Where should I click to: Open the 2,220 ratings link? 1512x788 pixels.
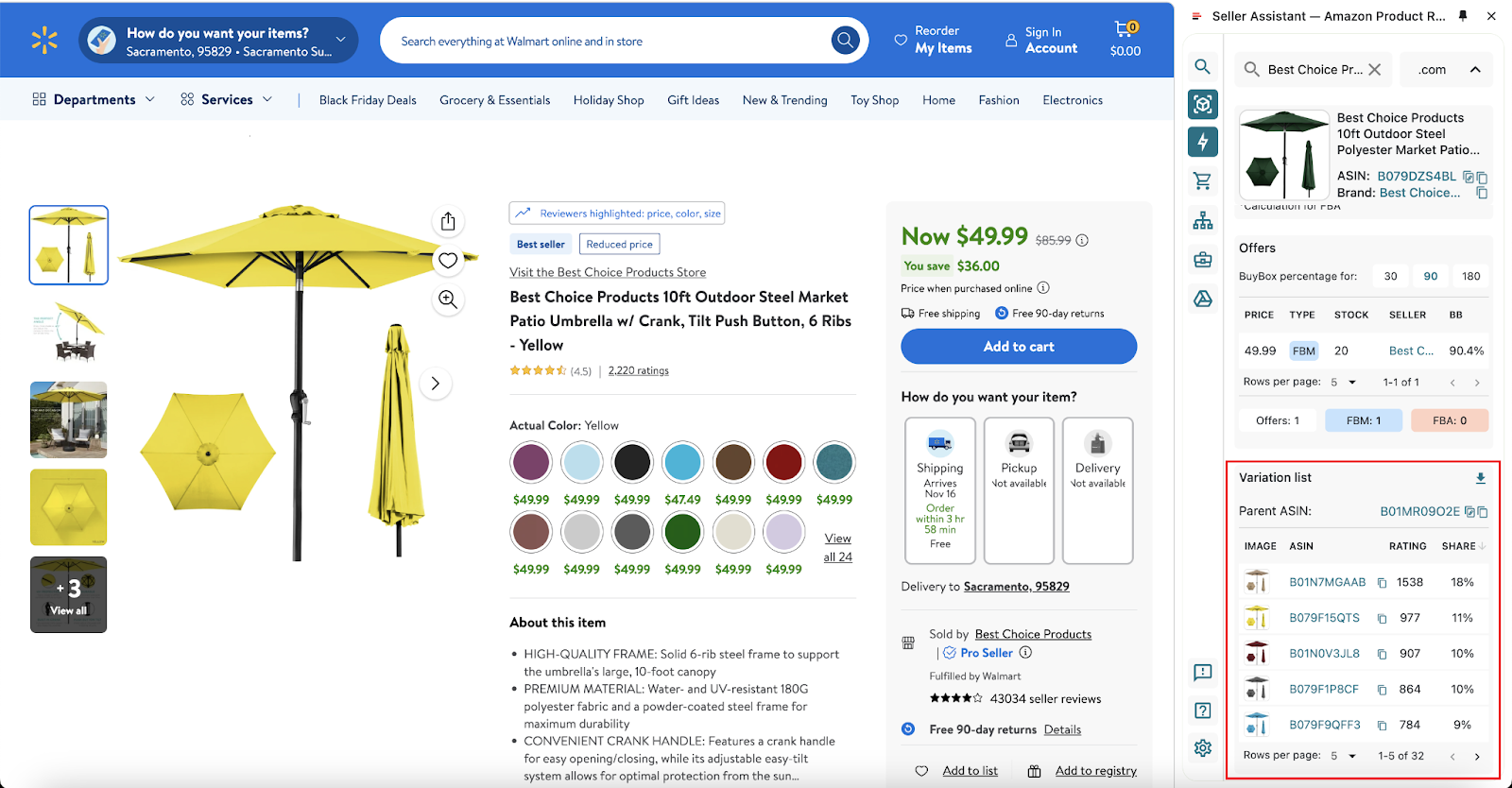(638, 369)
